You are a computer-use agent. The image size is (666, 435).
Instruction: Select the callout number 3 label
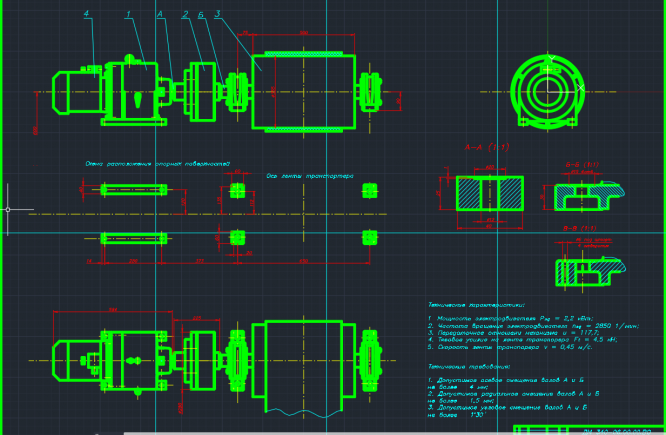[x=217, y=14]
